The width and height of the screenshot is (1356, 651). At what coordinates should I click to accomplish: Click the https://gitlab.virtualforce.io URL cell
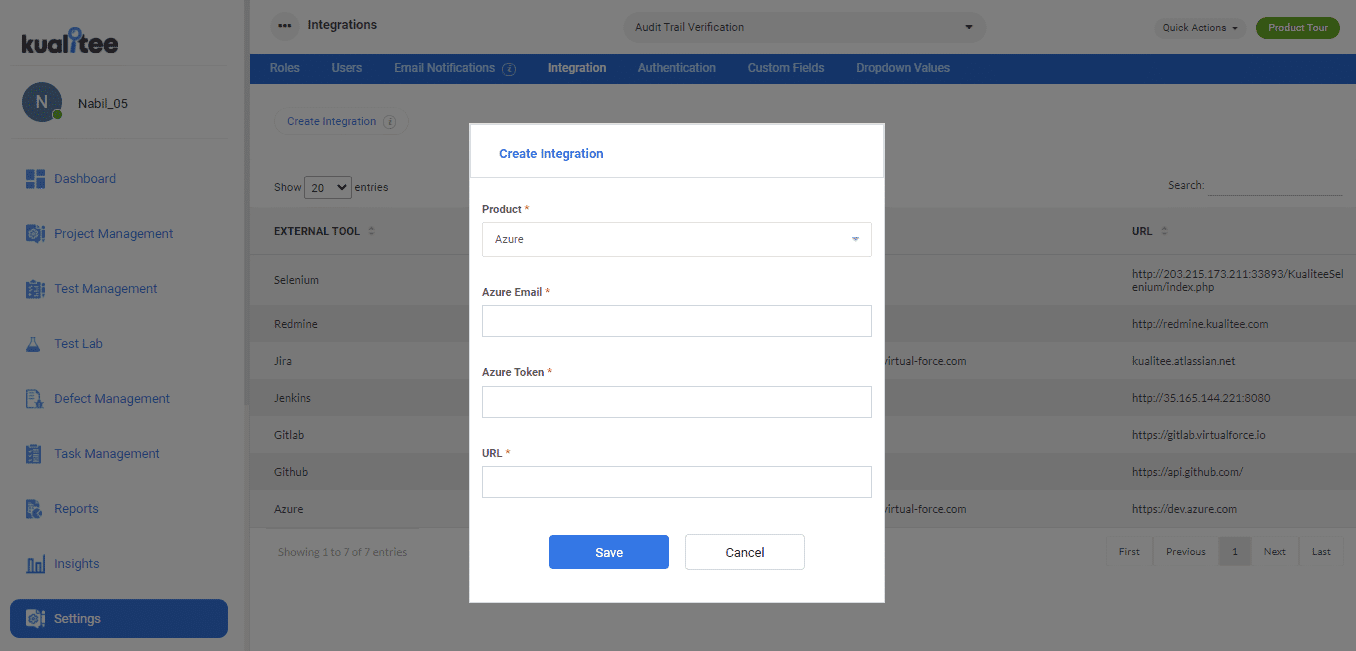coord(1199,435)
